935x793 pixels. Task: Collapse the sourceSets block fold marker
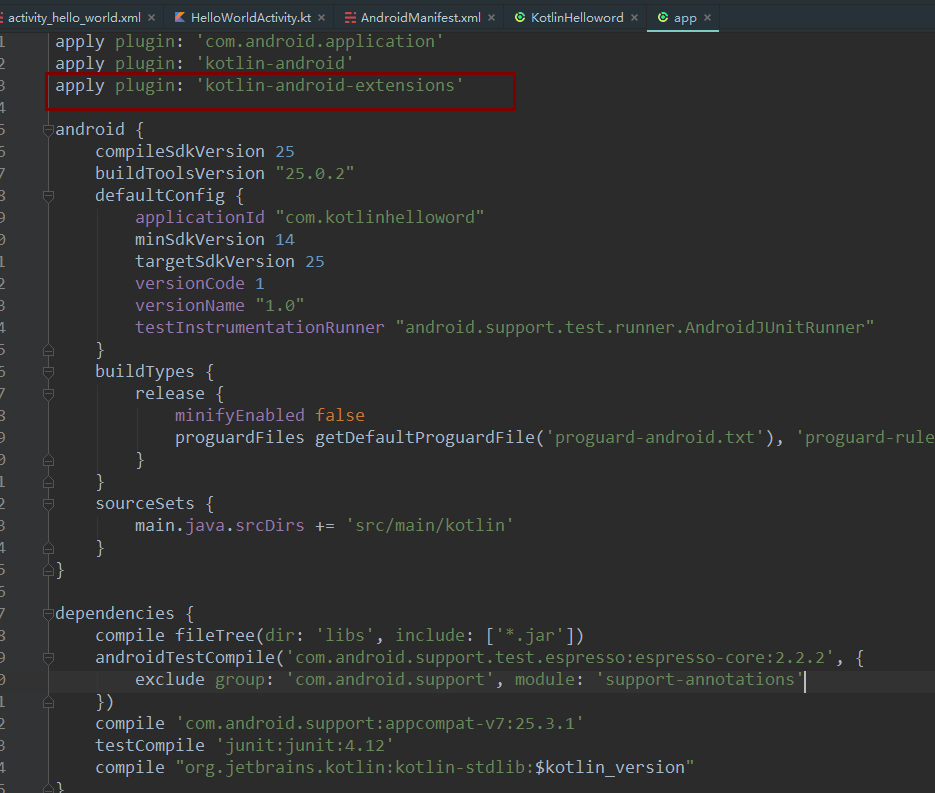point(48,504)
